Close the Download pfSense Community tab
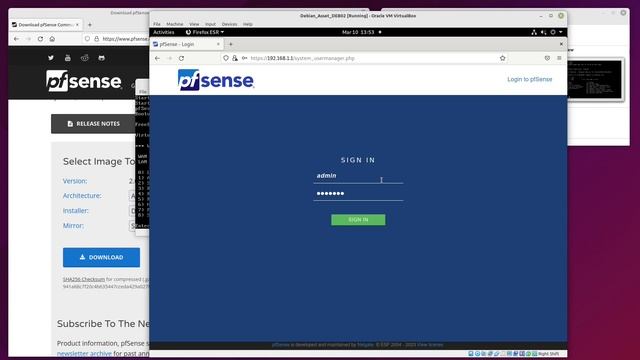The width and height of the screenshot is (640, 360). (77, 25)
